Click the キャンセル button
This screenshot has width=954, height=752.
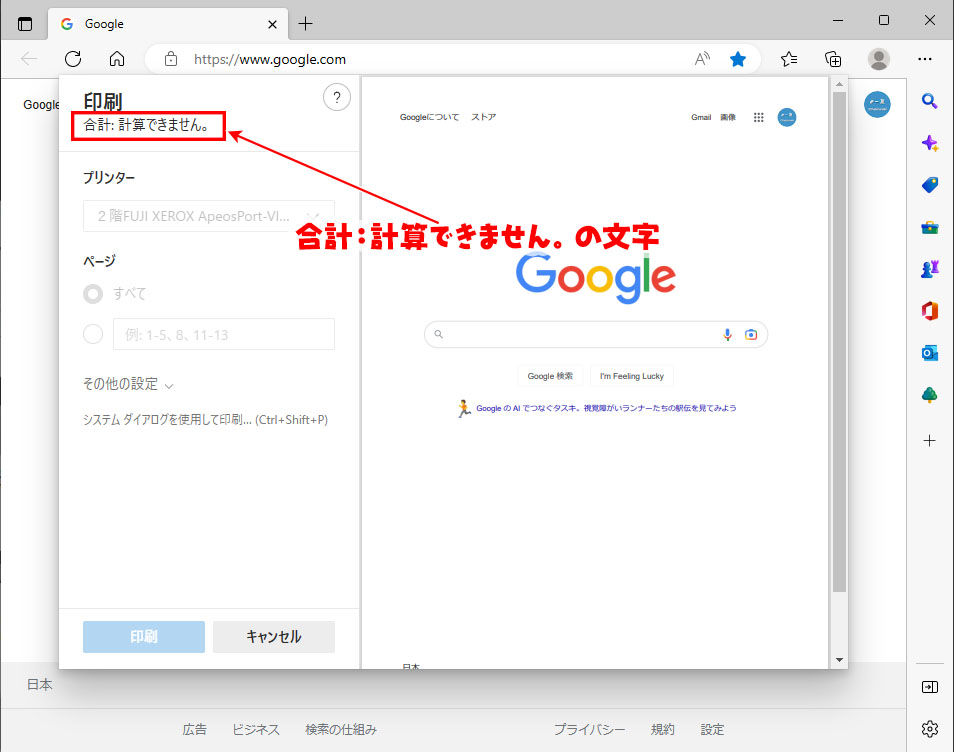coord(274,637)
